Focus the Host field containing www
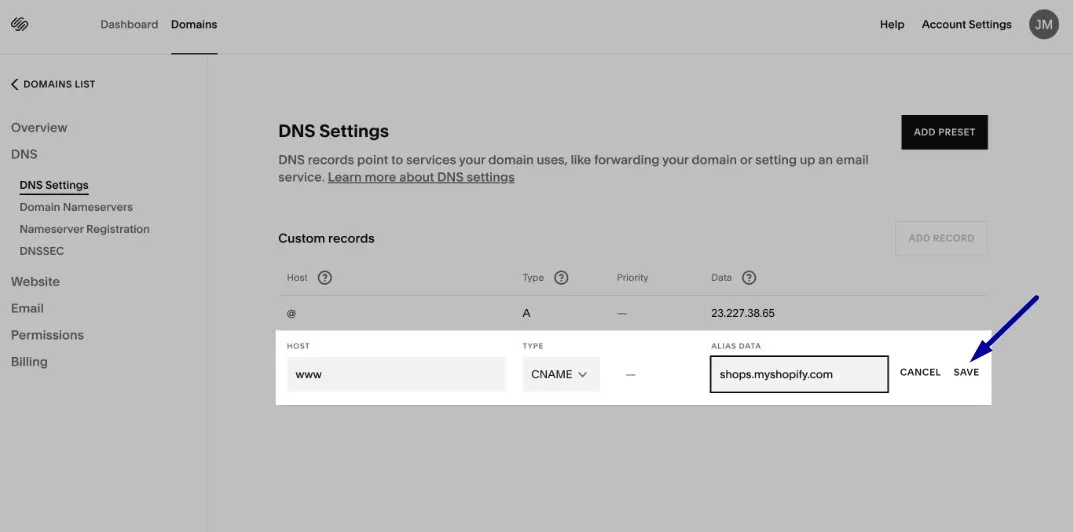This screenshot has height=532, width=1073. 396,374
